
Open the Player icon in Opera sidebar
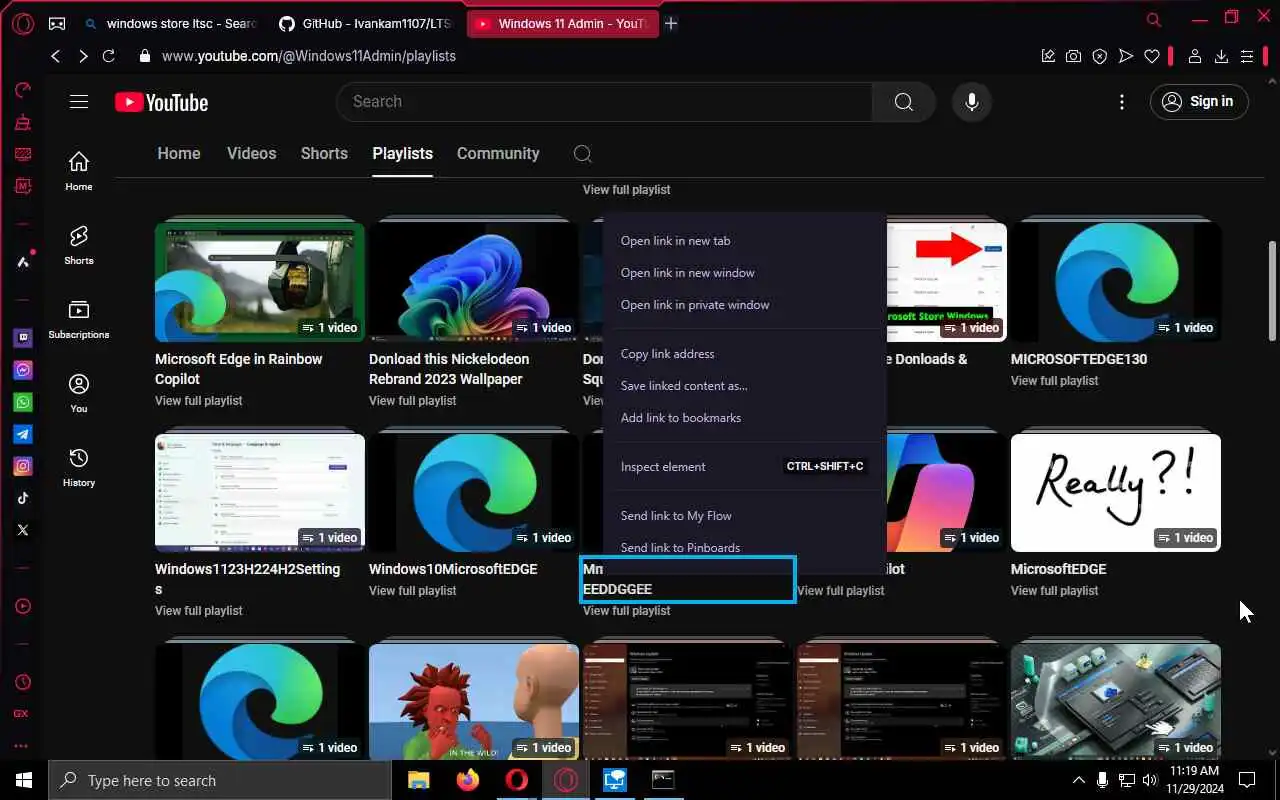coord(22,606)
